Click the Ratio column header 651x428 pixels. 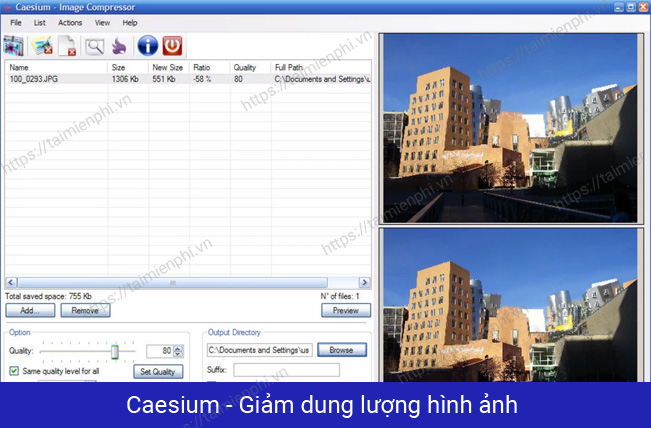[209, 67]
